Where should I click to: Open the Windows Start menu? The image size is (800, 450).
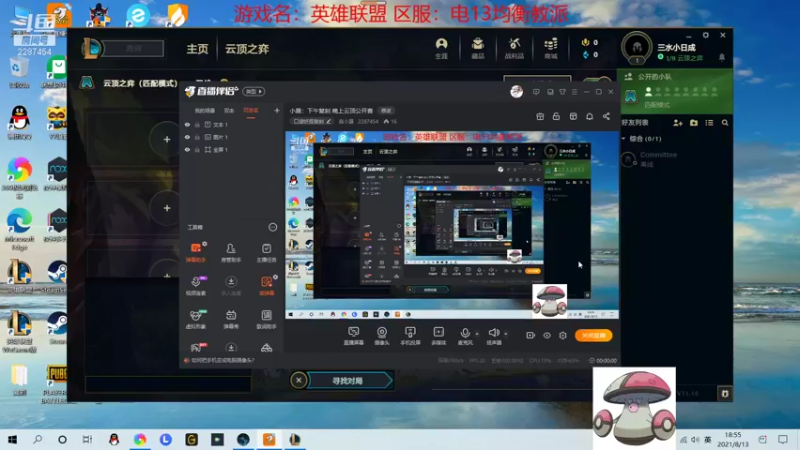click(x=12, y=440)
